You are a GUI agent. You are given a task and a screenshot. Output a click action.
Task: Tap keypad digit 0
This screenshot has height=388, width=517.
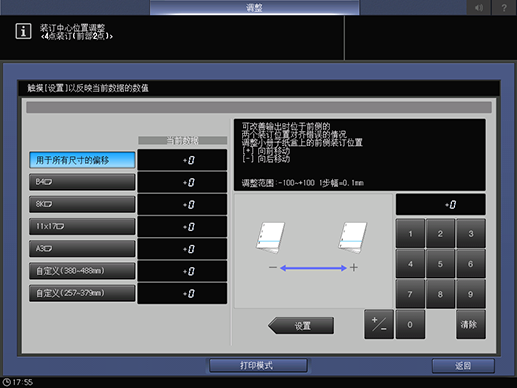tap(410, 324)
